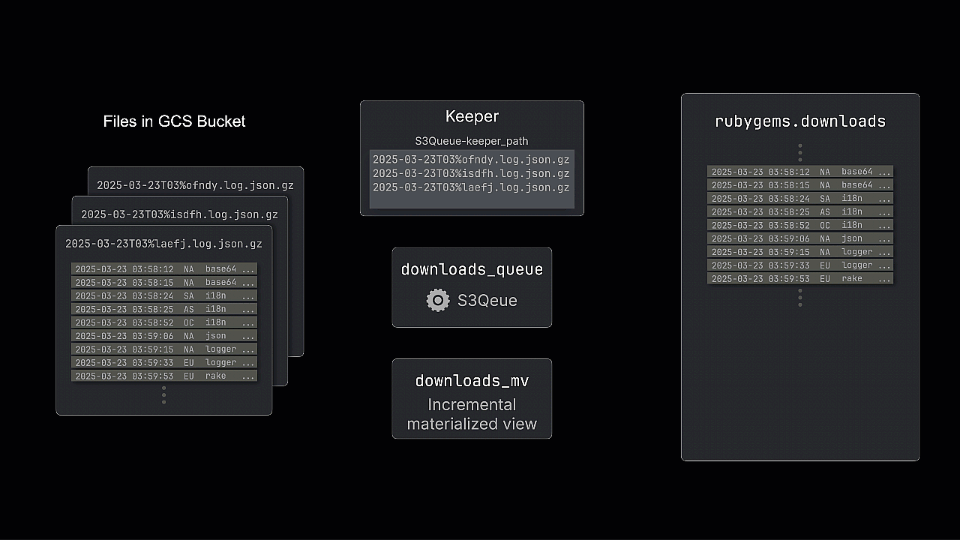
Task: Select the 03:58:15 NA base64 row in rubygems.downloads
Action: pyautogui.click(x=800, y=185)
